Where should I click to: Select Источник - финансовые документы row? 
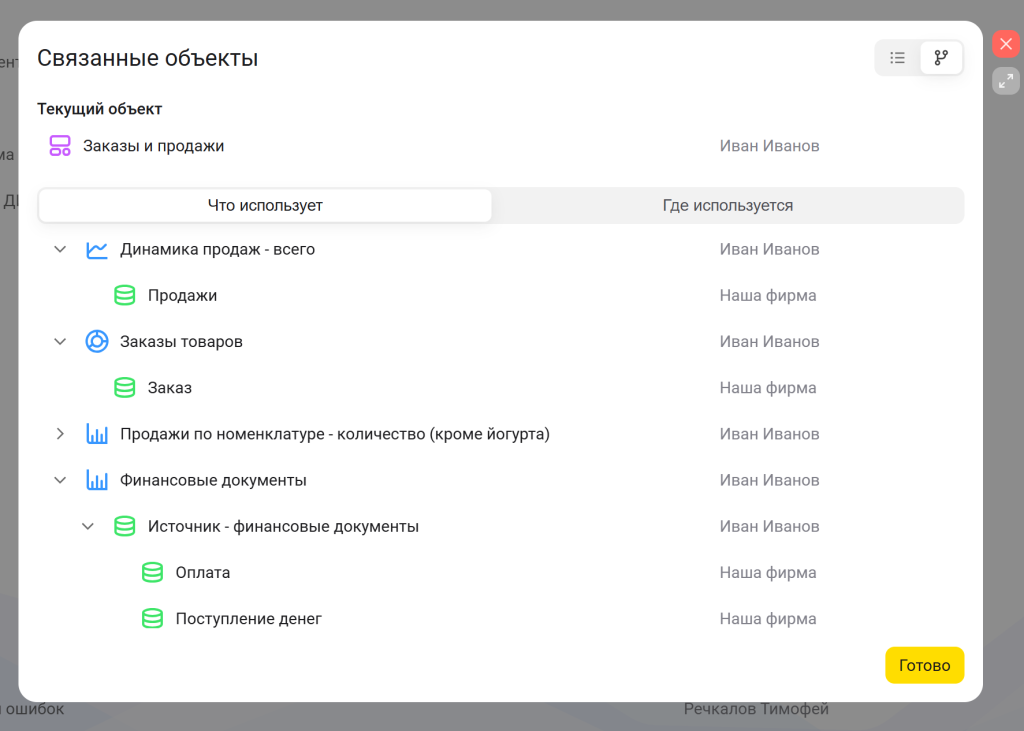click(x=500, y=527)
